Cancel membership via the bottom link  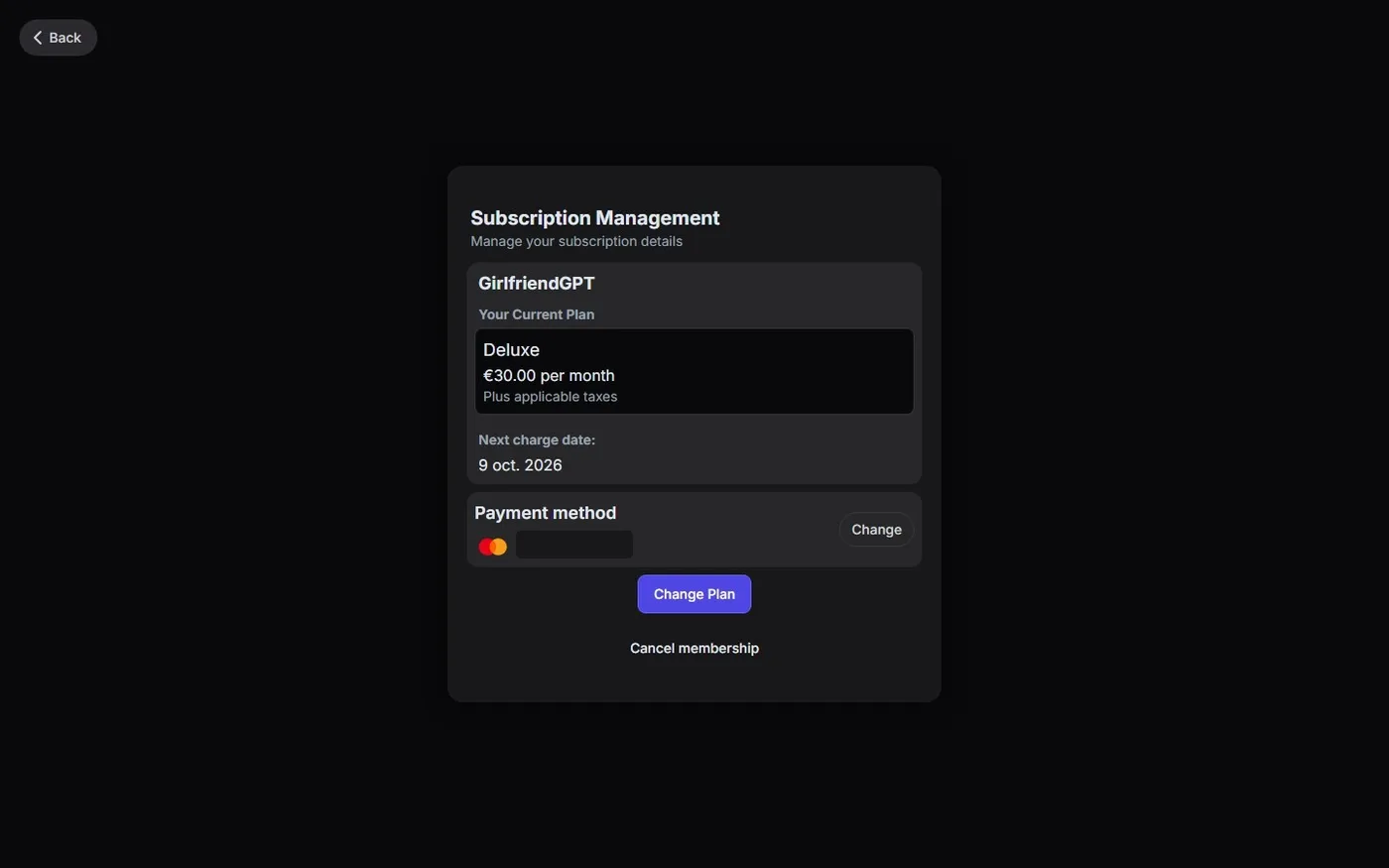tap(694, 648)
